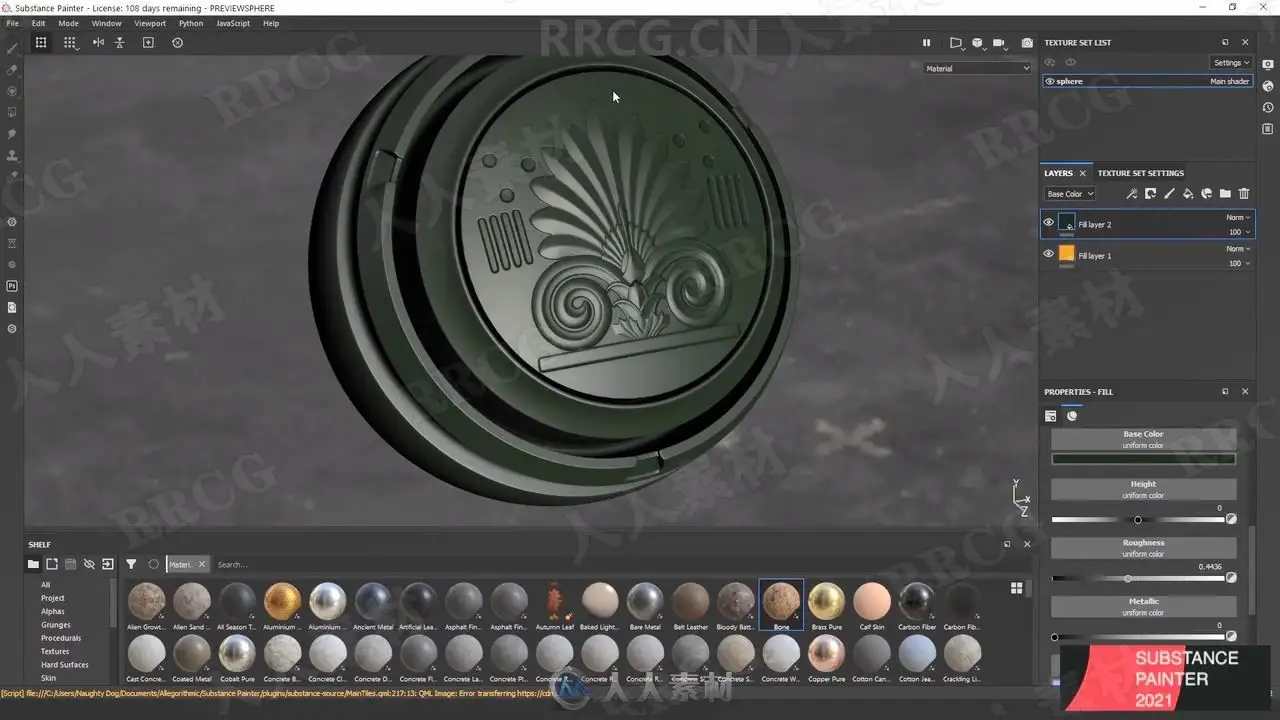The width and height of the screenshot is (1280, 720).
Task: Click the shelf folder view icon
Action: [x=33, y=564]
